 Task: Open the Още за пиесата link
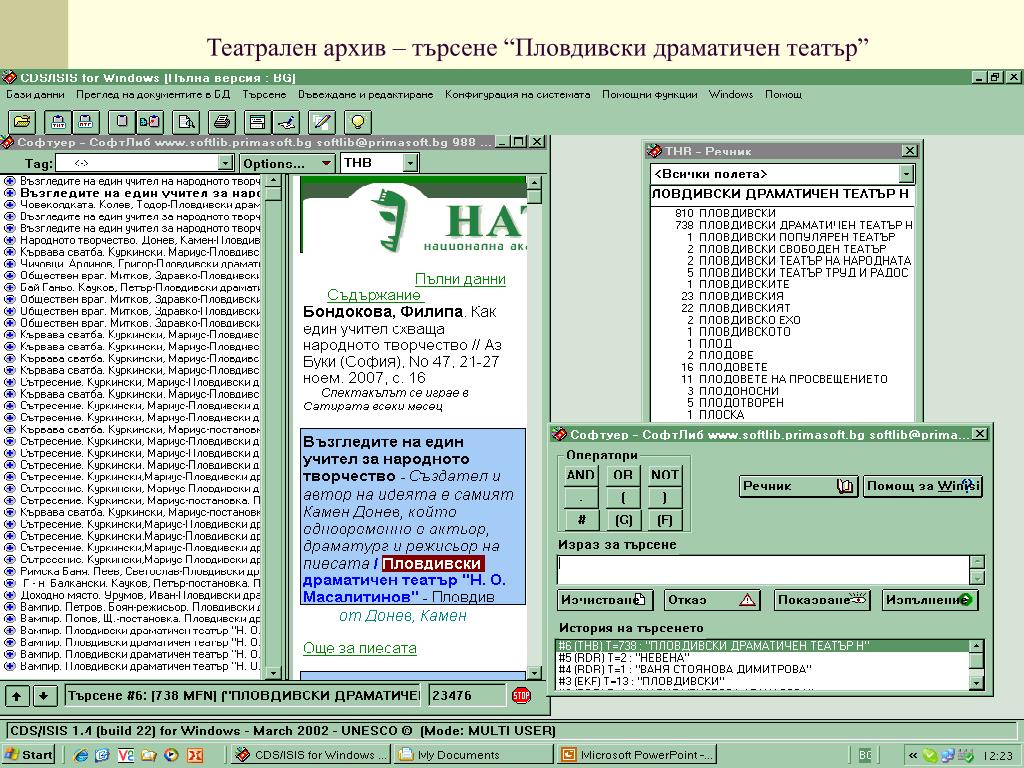pos(359,648)
